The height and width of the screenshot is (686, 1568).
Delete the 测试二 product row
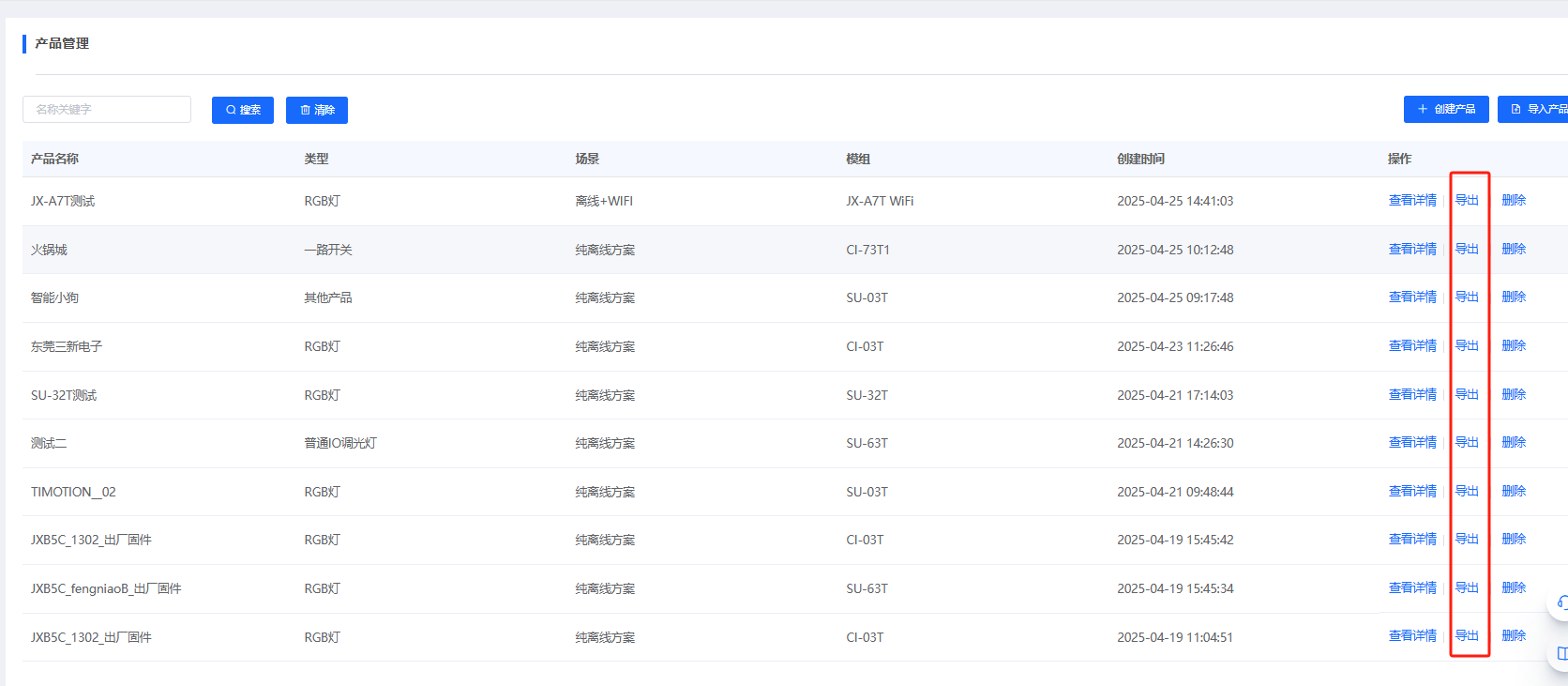(x=1514, y=443)
